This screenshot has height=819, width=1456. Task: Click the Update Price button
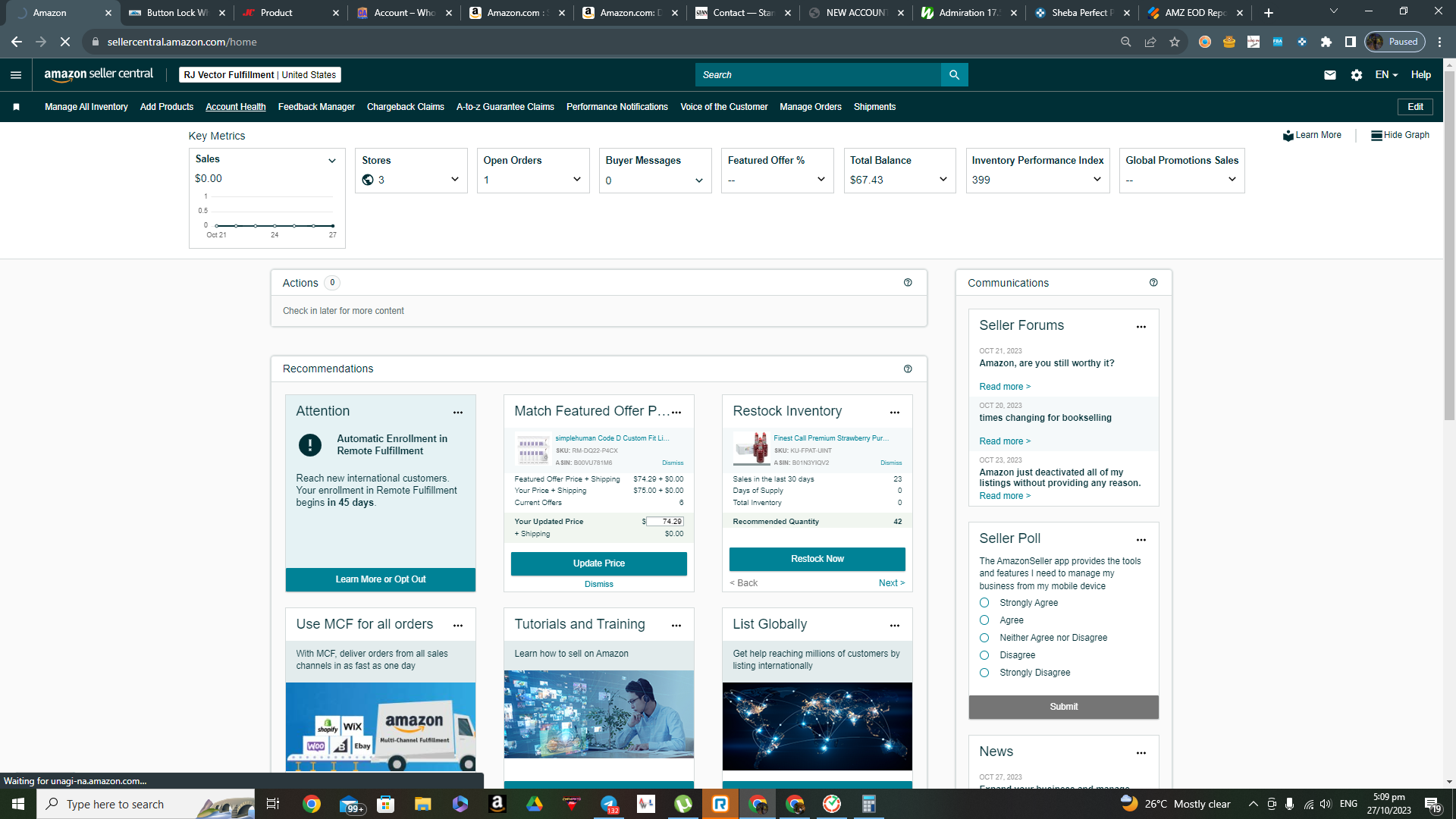[x=599, y=563]
